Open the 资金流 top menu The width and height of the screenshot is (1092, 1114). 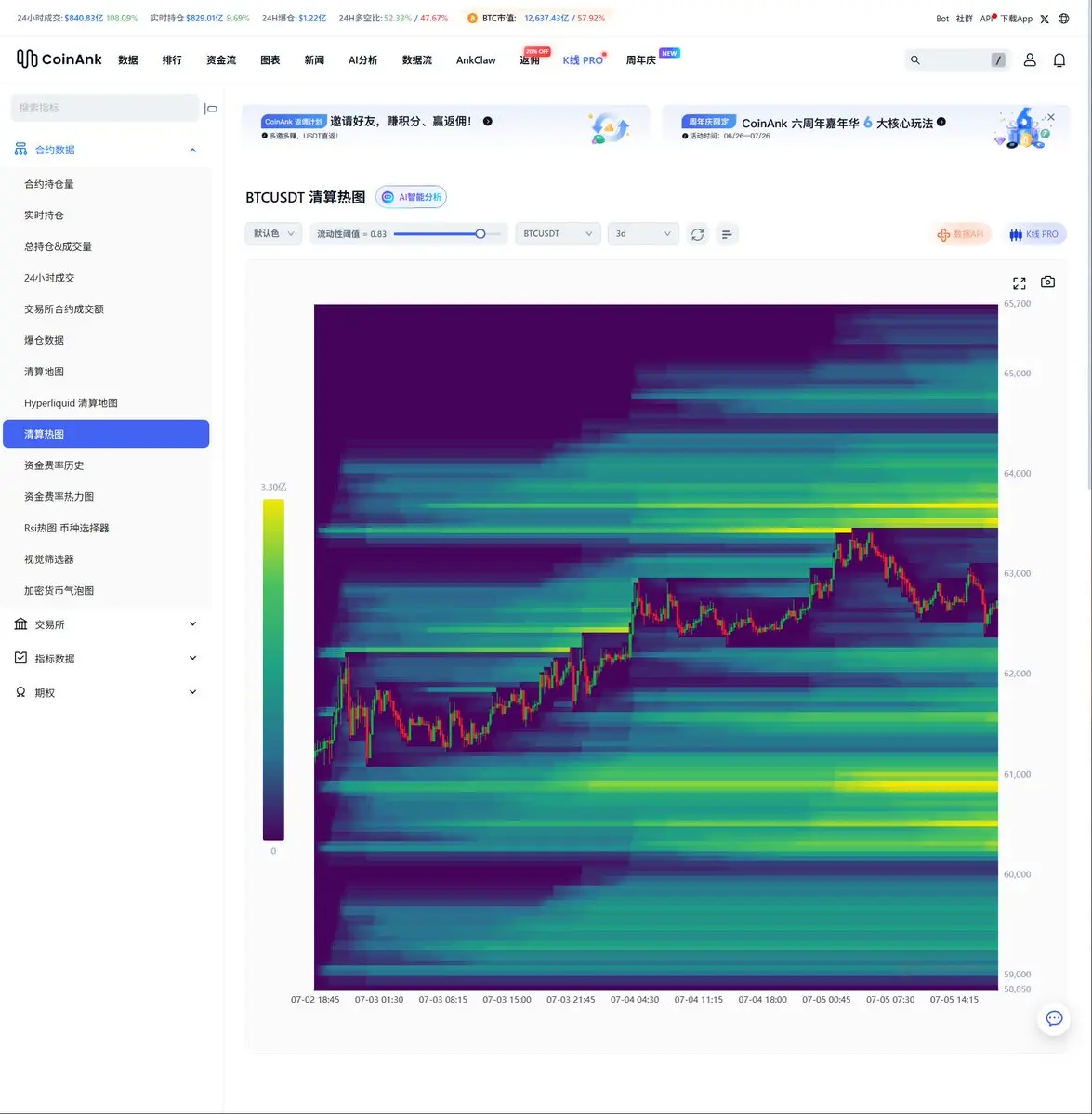click(x=221, y=60)
